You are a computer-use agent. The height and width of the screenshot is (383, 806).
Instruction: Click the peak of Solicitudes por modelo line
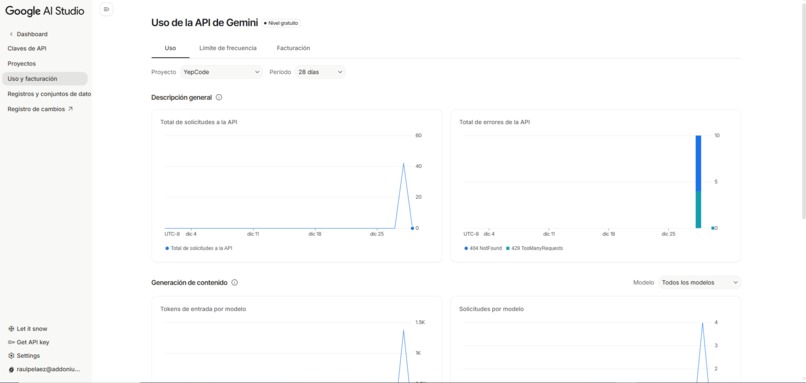702,323
